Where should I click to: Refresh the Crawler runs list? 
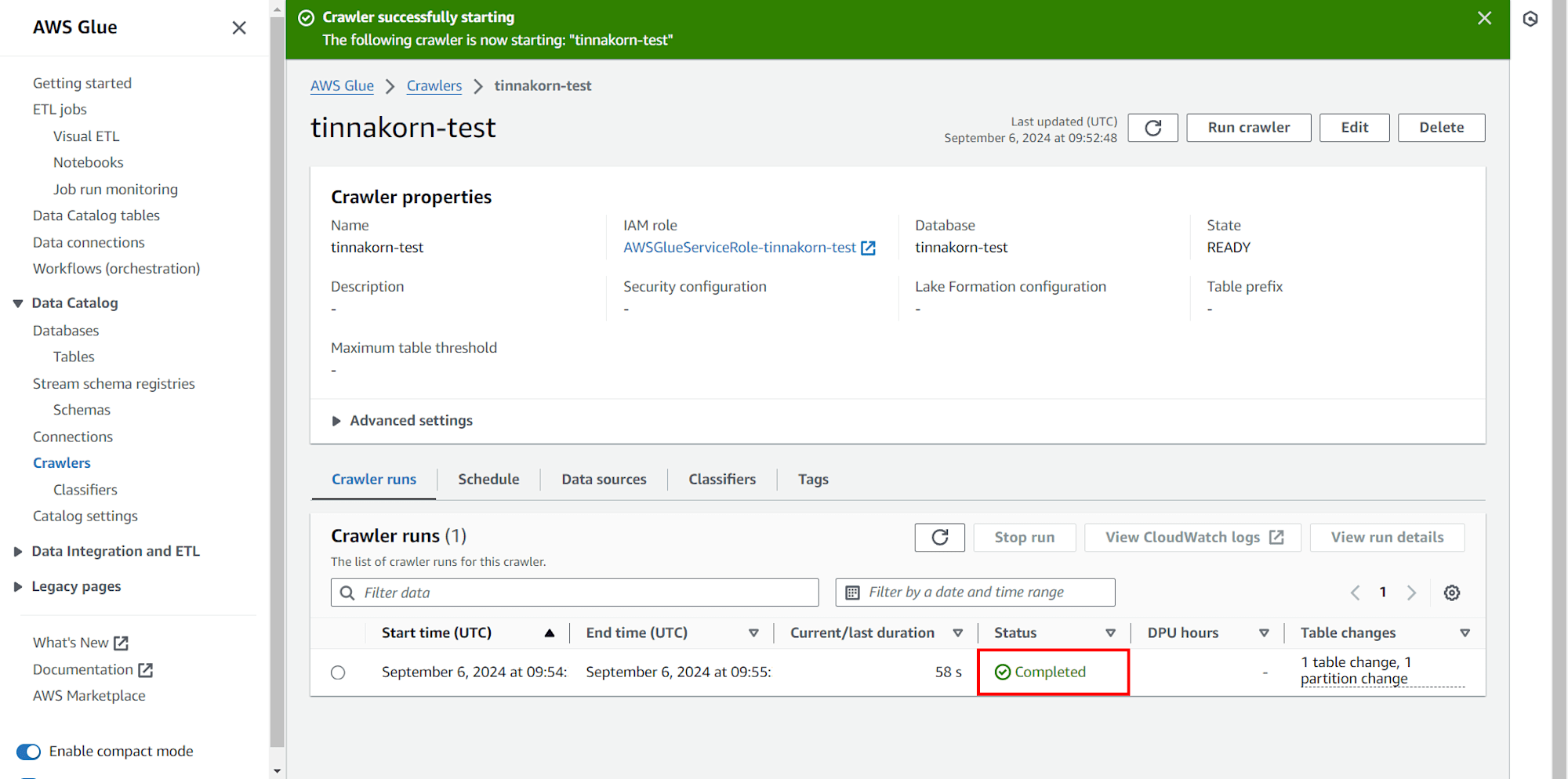point(939,538)
